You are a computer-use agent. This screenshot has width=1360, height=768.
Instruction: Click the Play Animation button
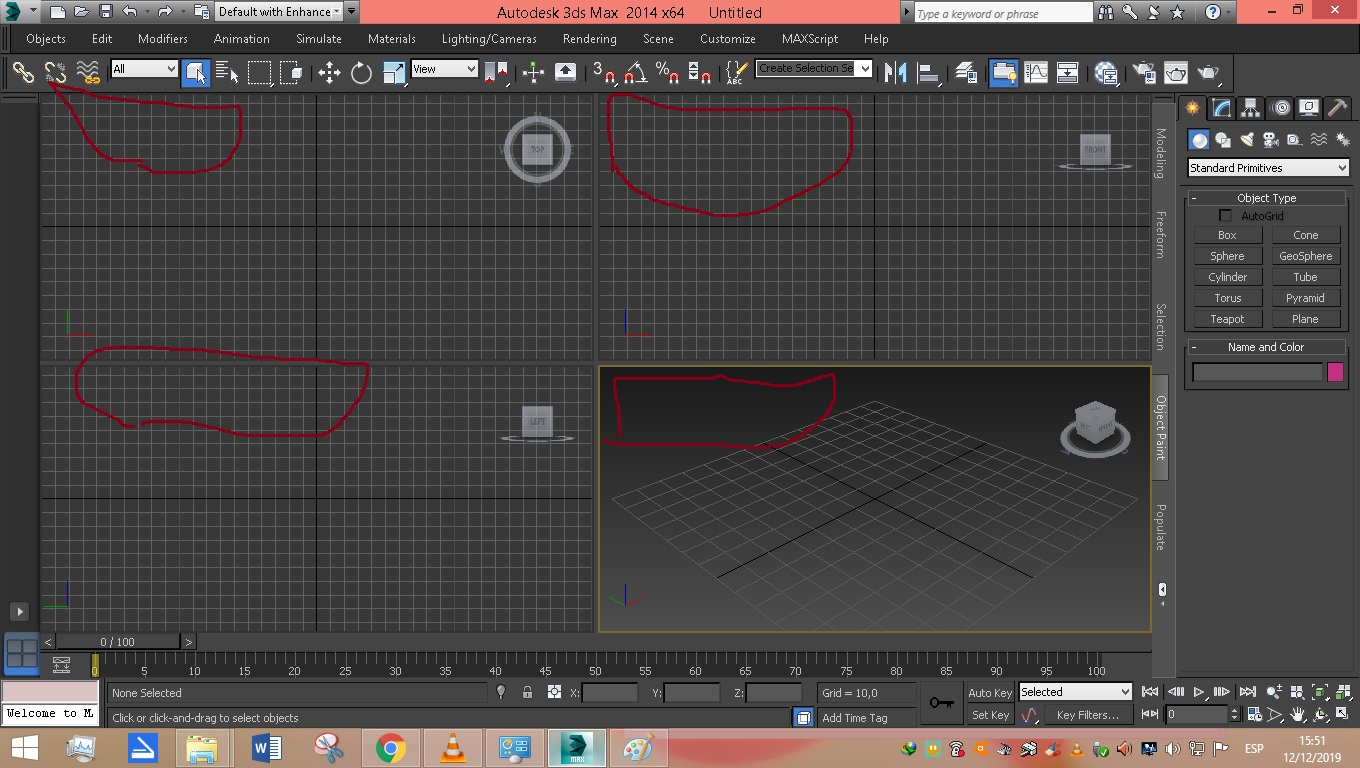pyautogui.click(x=1198, y=691)
